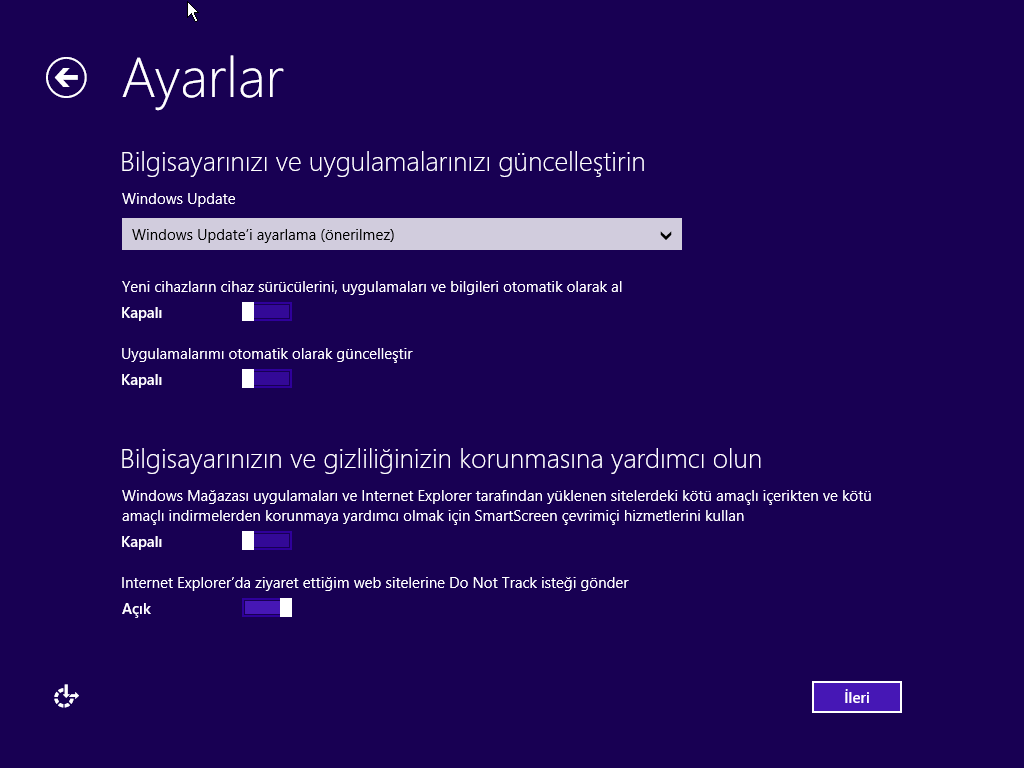Click the Windows Update dropdown chevron arrow

[665, 235]
